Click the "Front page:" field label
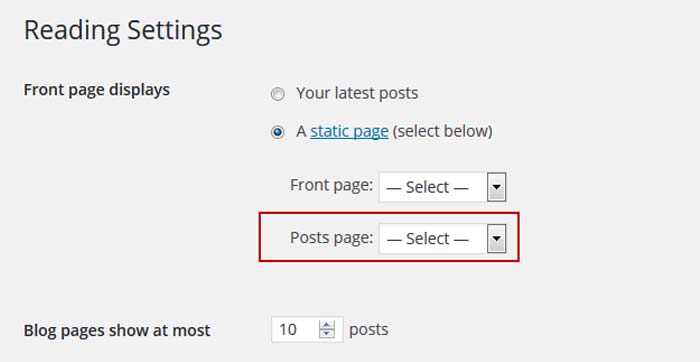Viewport: 700px width, 362px height. coord(331,185)
